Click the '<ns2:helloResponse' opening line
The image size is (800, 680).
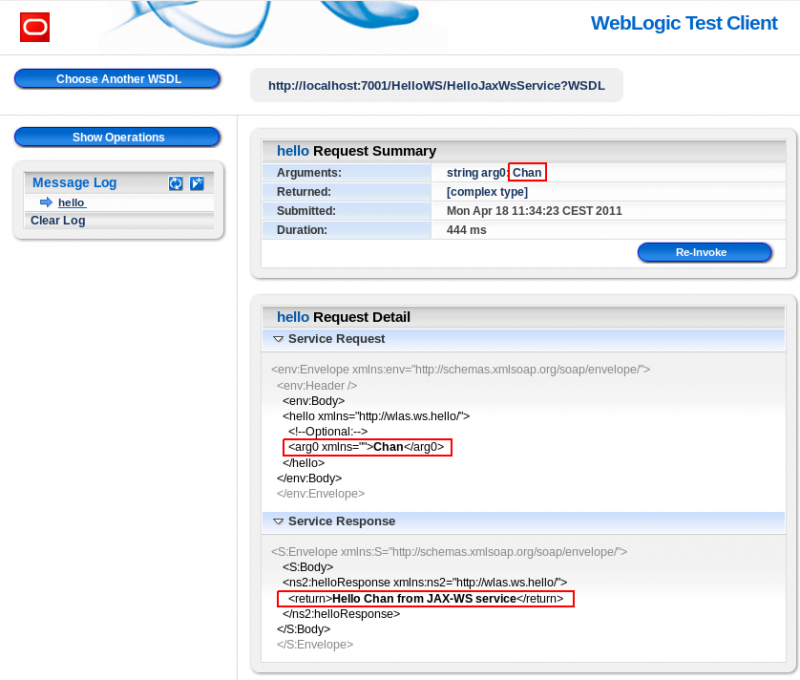pos(424,583)
